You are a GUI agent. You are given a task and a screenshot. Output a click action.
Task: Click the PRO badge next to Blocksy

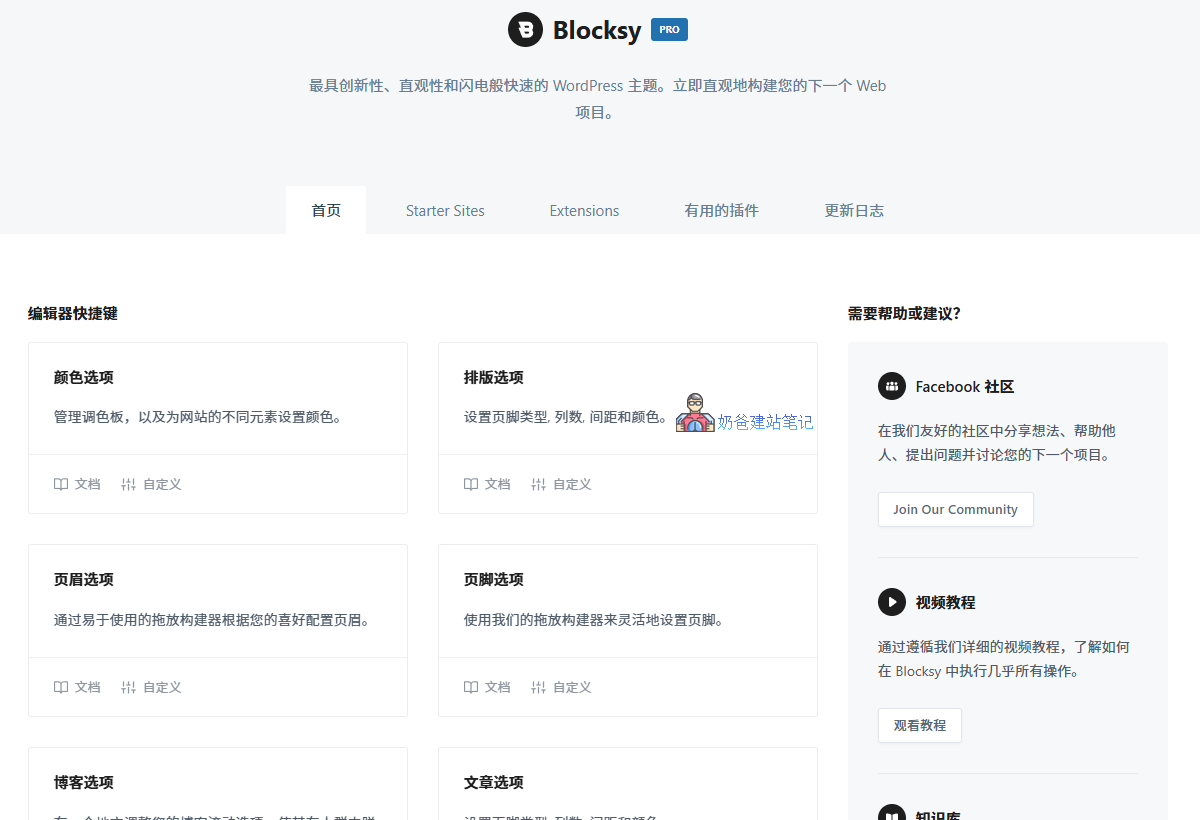click(668, 29)
